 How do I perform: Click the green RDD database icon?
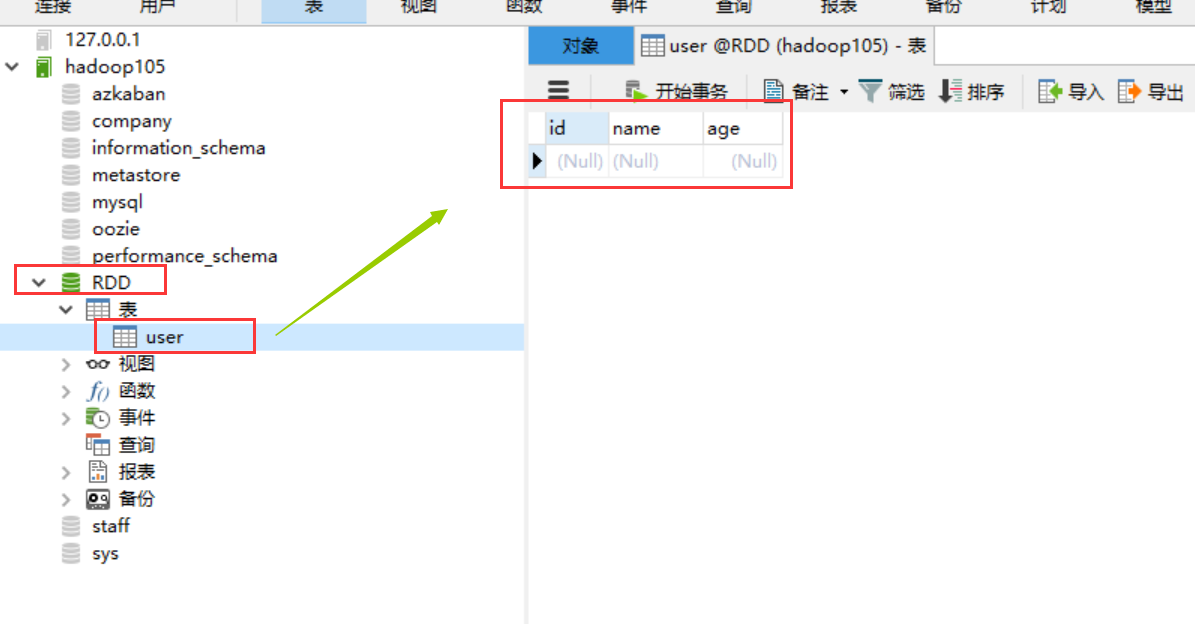point(71,283)
